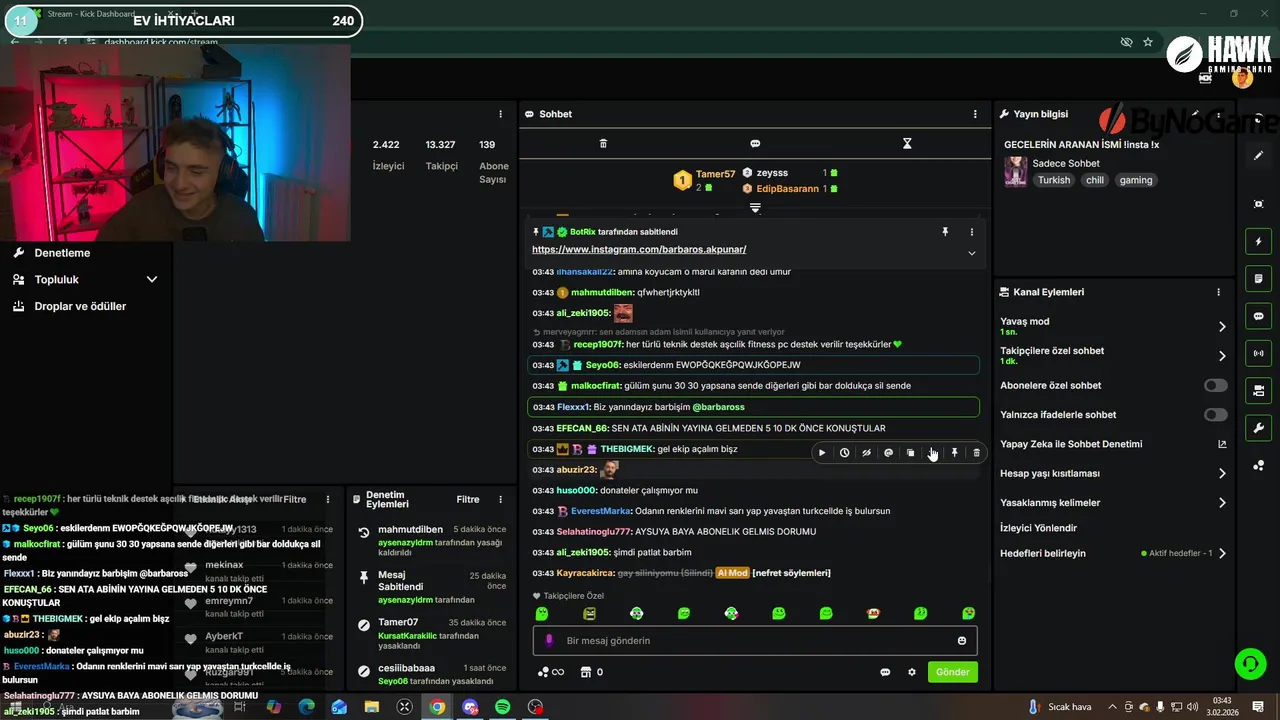Click chat bubble icon beside settings gear
This screenshot has width=1280, height=720.
click(x=885, y=672)
